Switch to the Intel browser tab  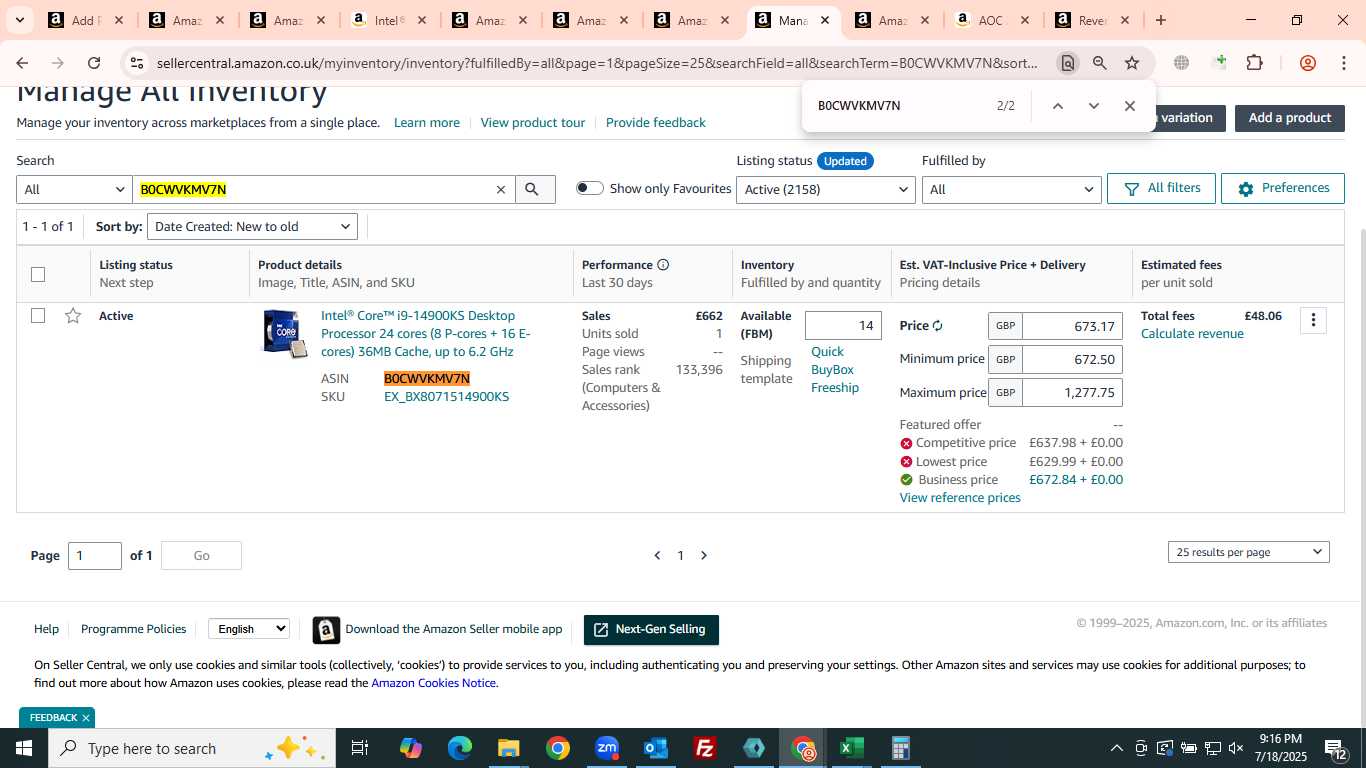click(x=388, y=20)
